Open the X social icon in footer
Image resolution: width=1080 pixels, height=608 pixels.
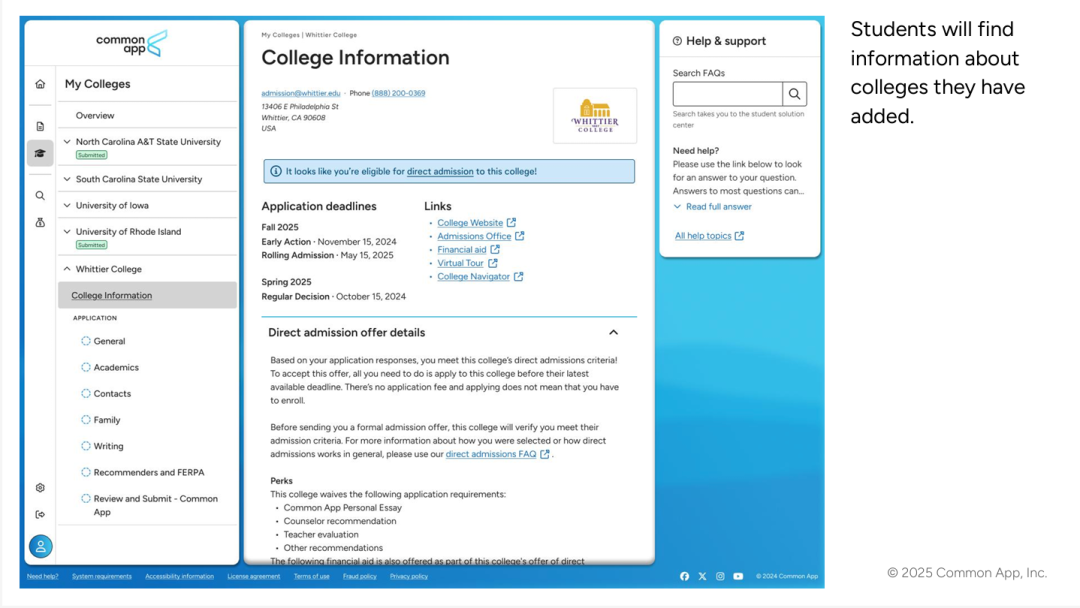(x=702, y=576)
